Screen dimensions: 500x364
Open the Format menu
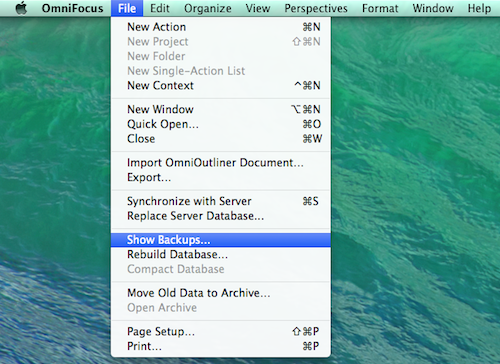coord(380,8)
